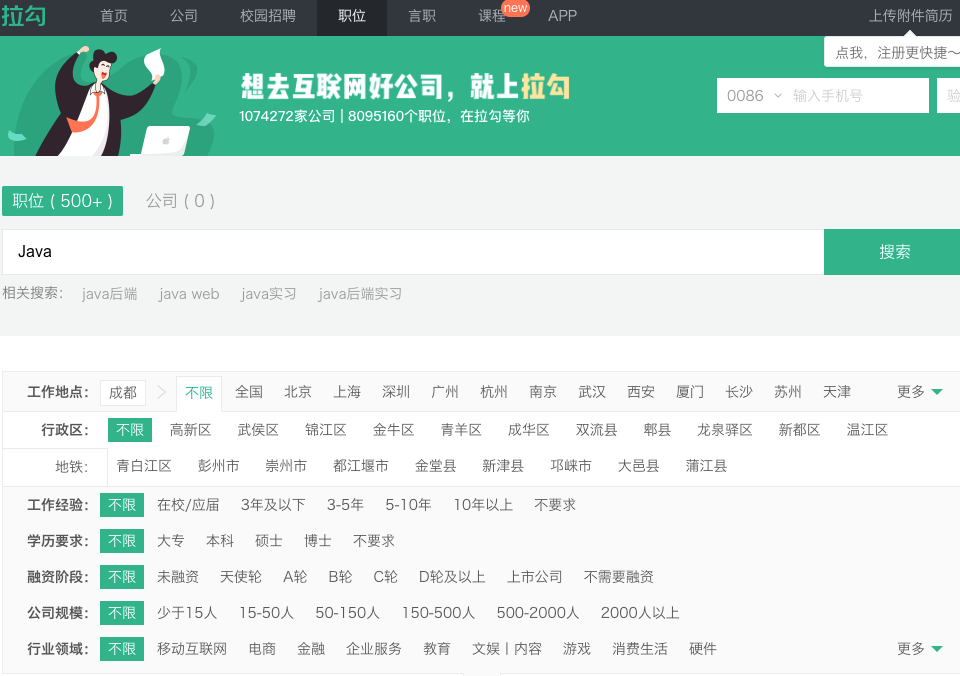Click the green 搜索 button
960x676 pixels.
coord(892,252)
